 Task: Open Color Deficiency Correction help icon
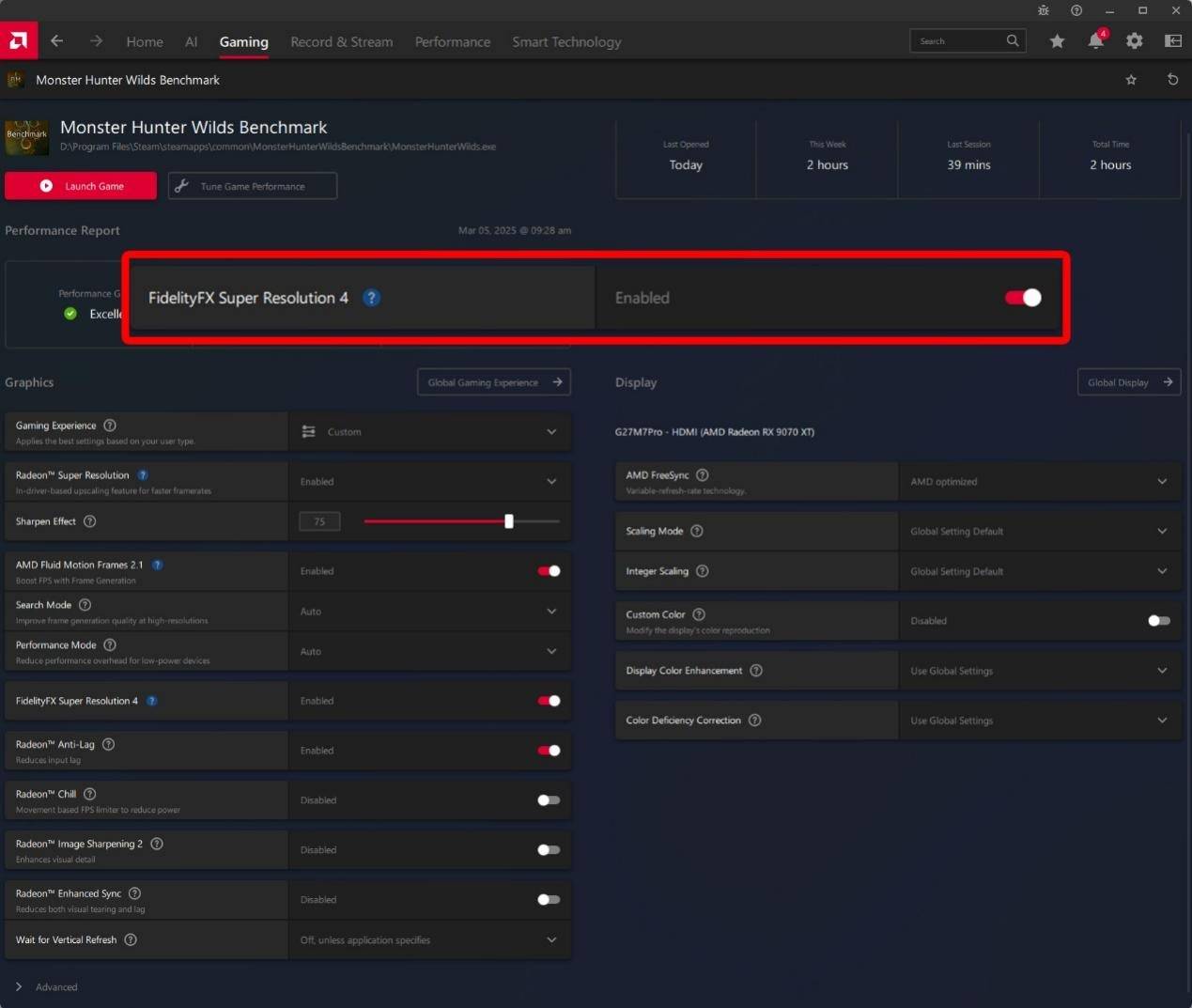click(x=755, y=721)
